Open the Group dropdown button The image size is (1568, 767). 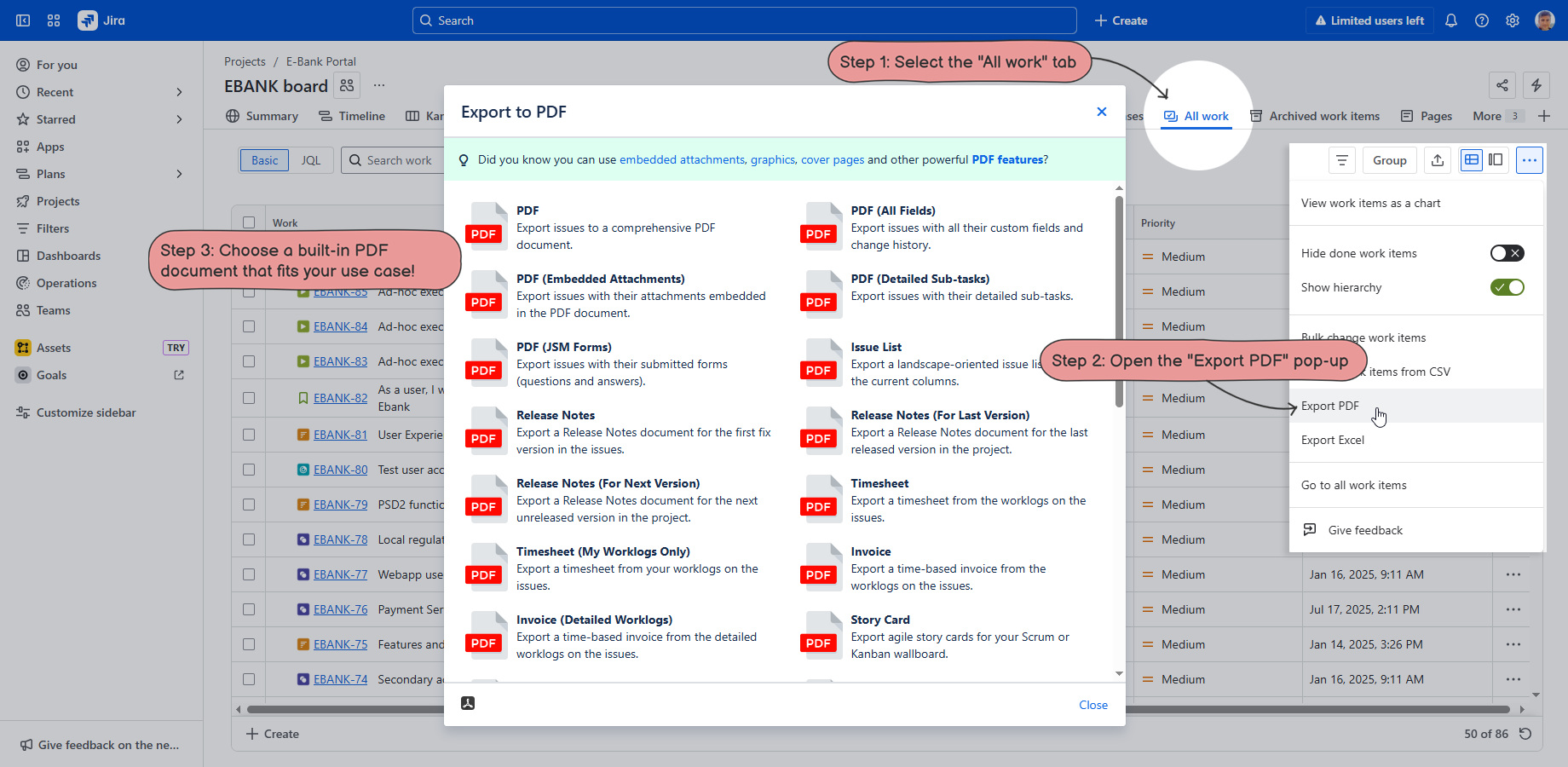1390,160
